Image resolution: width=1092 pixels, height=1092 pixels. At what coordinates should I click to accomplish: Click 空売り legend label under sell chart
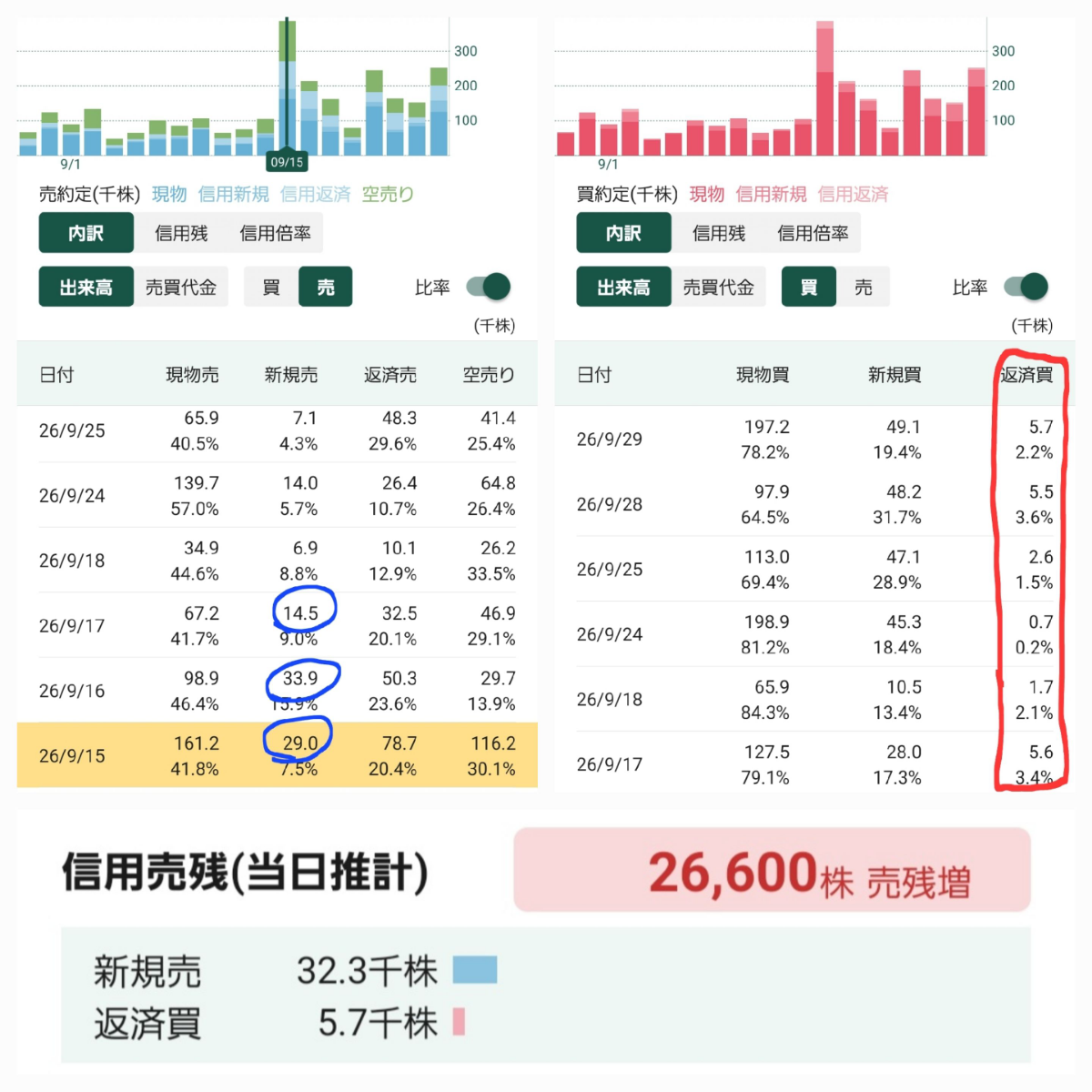pyautogui.click(x=388, y=194)
